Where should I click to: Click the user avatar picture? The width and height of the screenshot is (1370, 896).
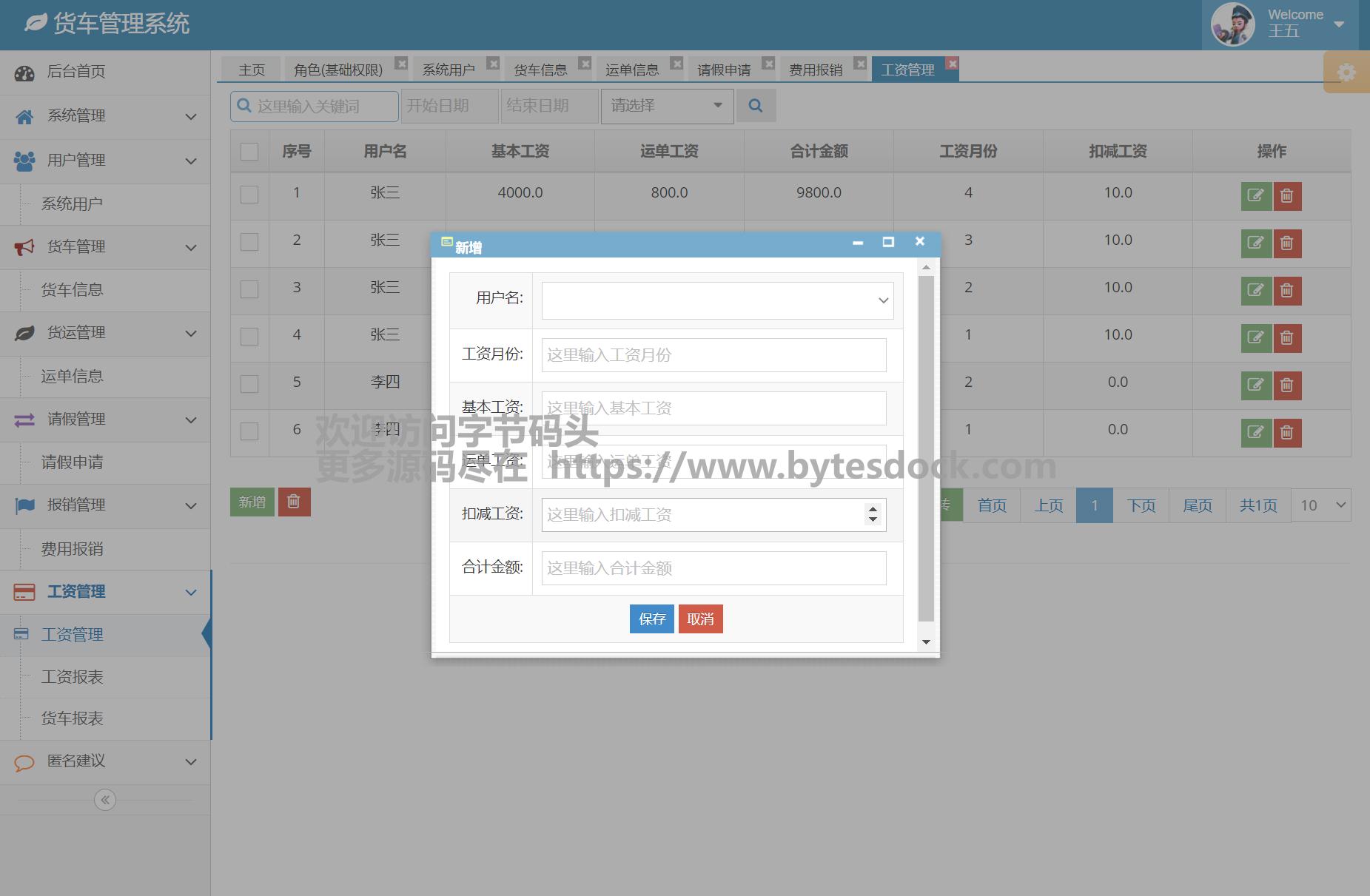tap(1232, 24)
